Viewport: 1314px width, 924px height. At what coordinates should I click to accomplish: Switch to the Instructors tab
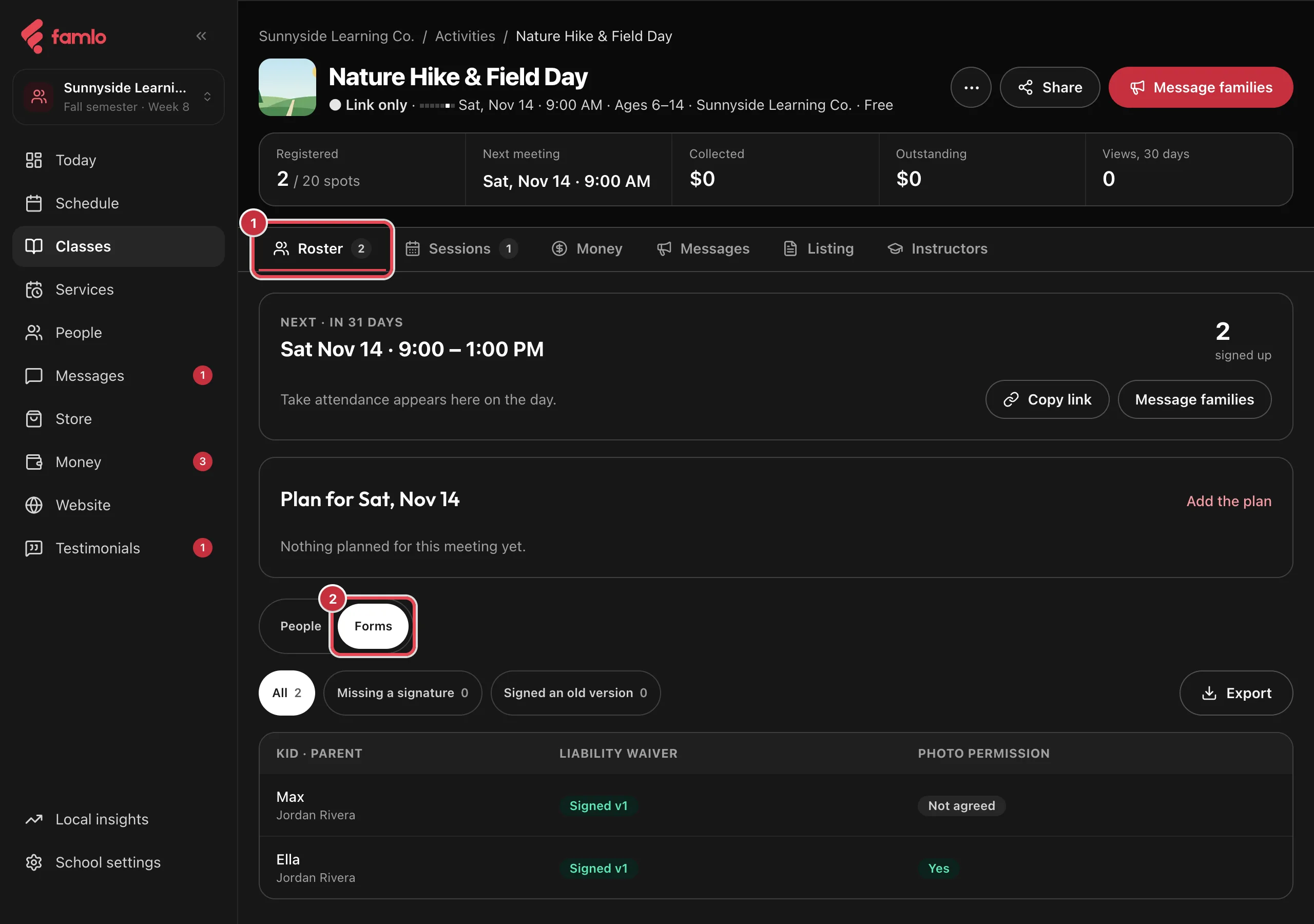pyautogui.click(x=937, y=248)
